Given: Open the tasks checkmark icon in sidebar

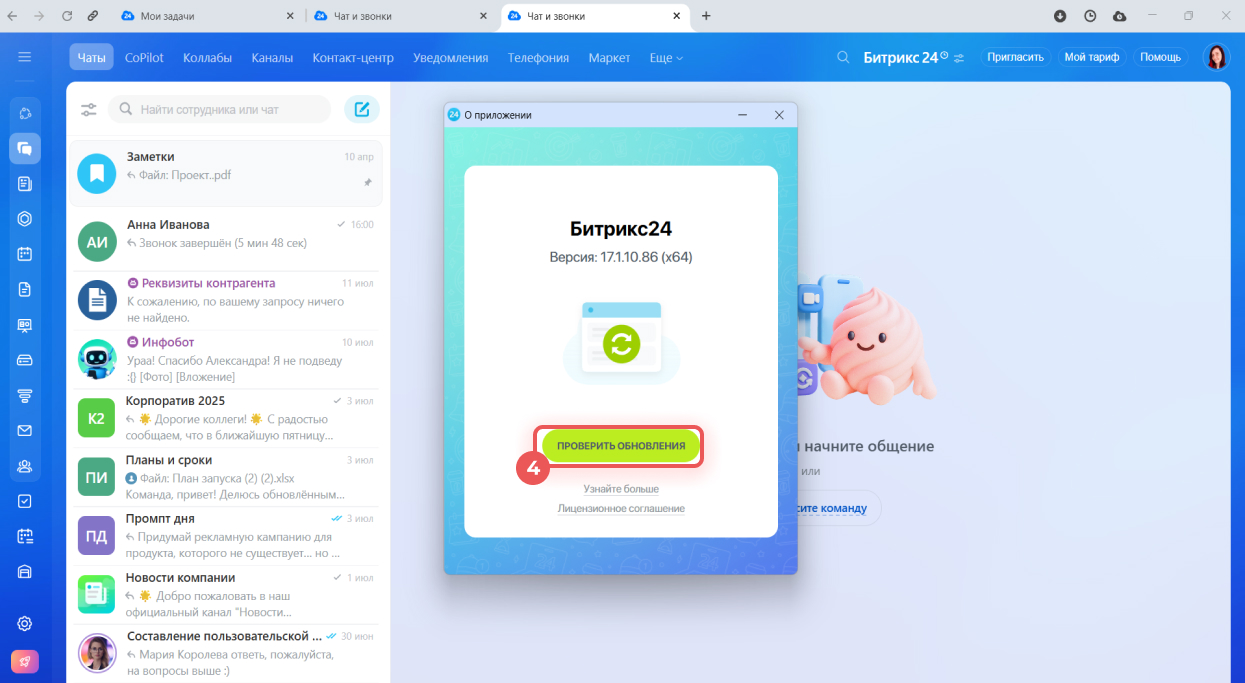Looking at the screenshot, I should 25,501.
